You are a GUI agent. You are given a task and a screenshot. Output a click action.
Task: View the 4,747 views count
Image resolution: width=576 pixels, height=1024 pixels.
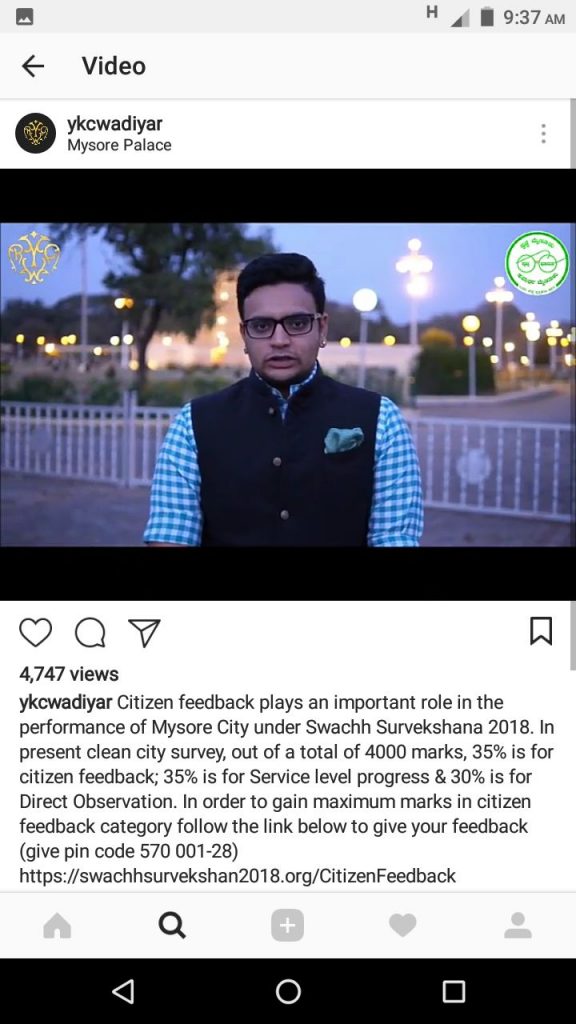tap(69, 674)
